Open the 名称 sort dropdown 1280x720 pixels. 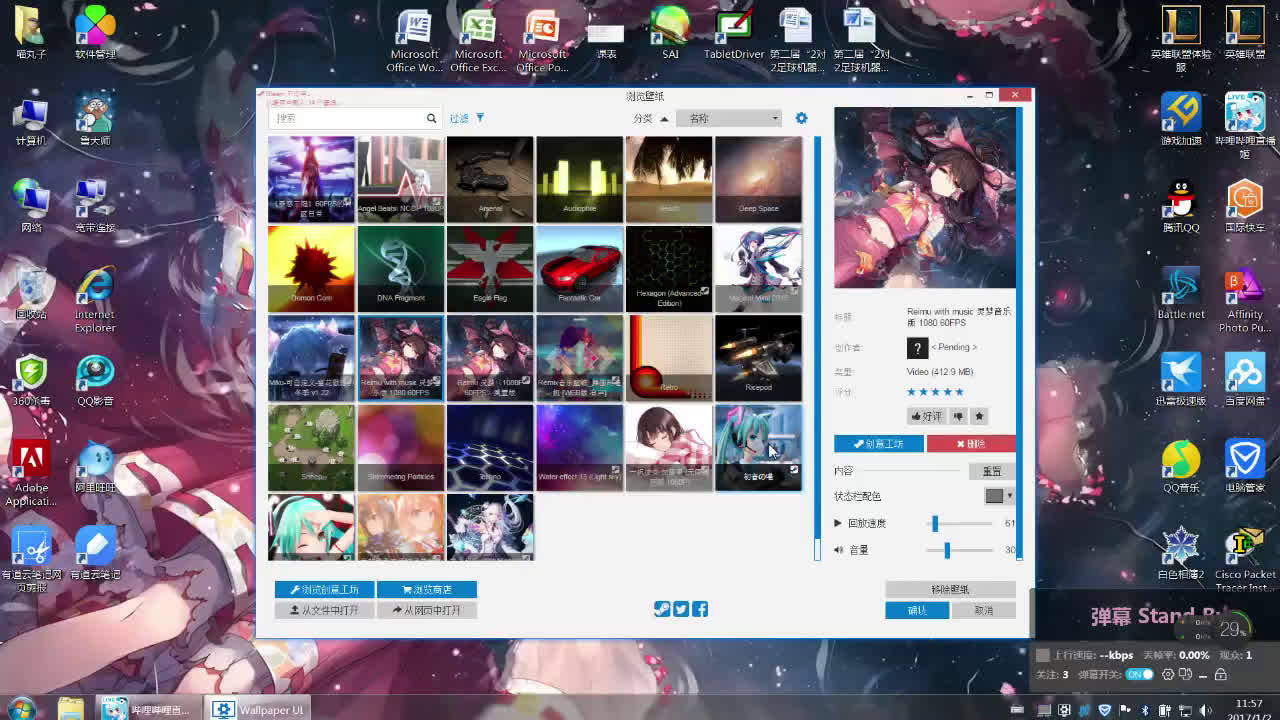click(x=729, y=118)
